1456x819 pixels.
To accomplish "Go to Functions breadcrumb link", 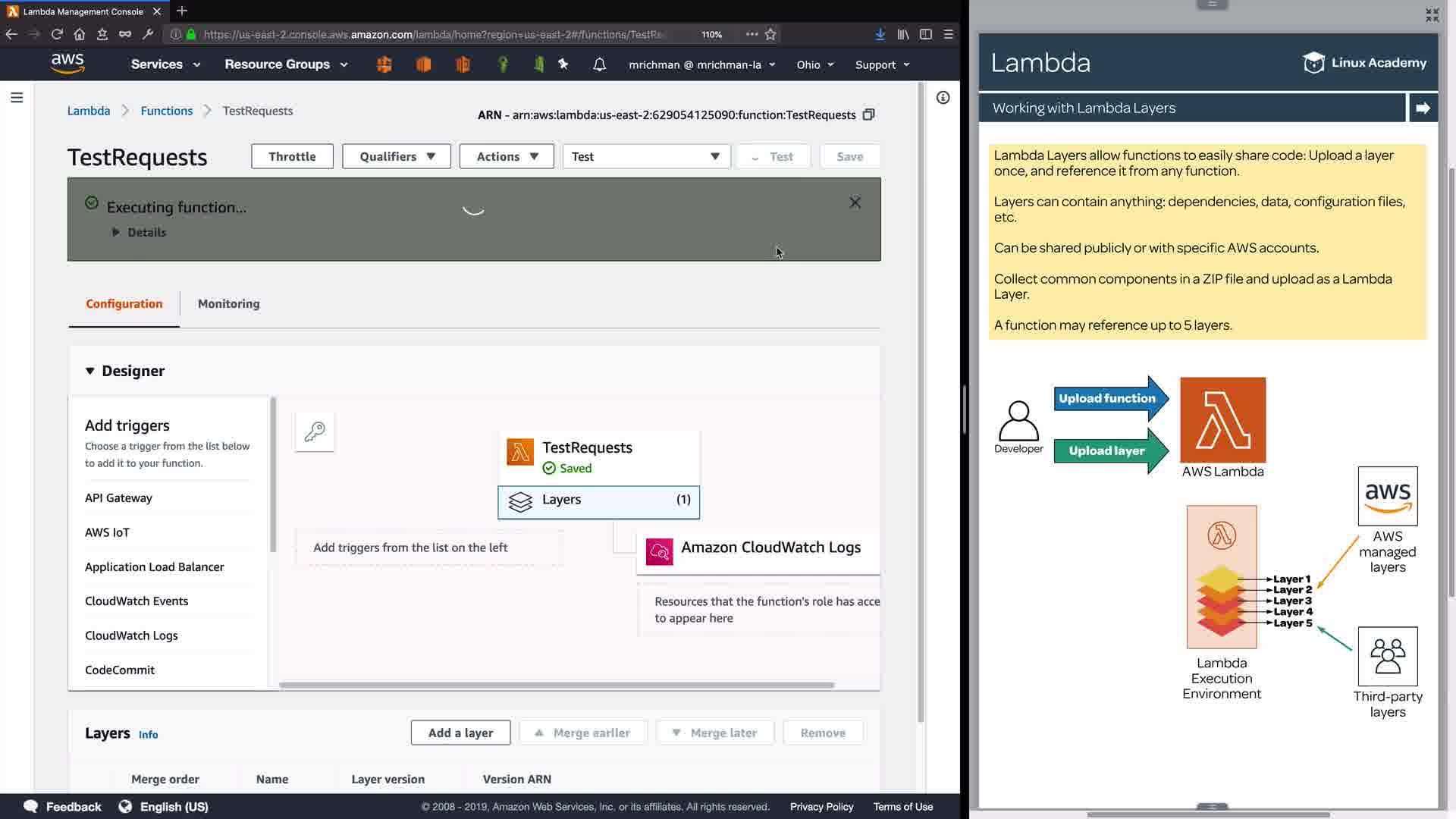I will pyautogui.click(x=166, y=111).
